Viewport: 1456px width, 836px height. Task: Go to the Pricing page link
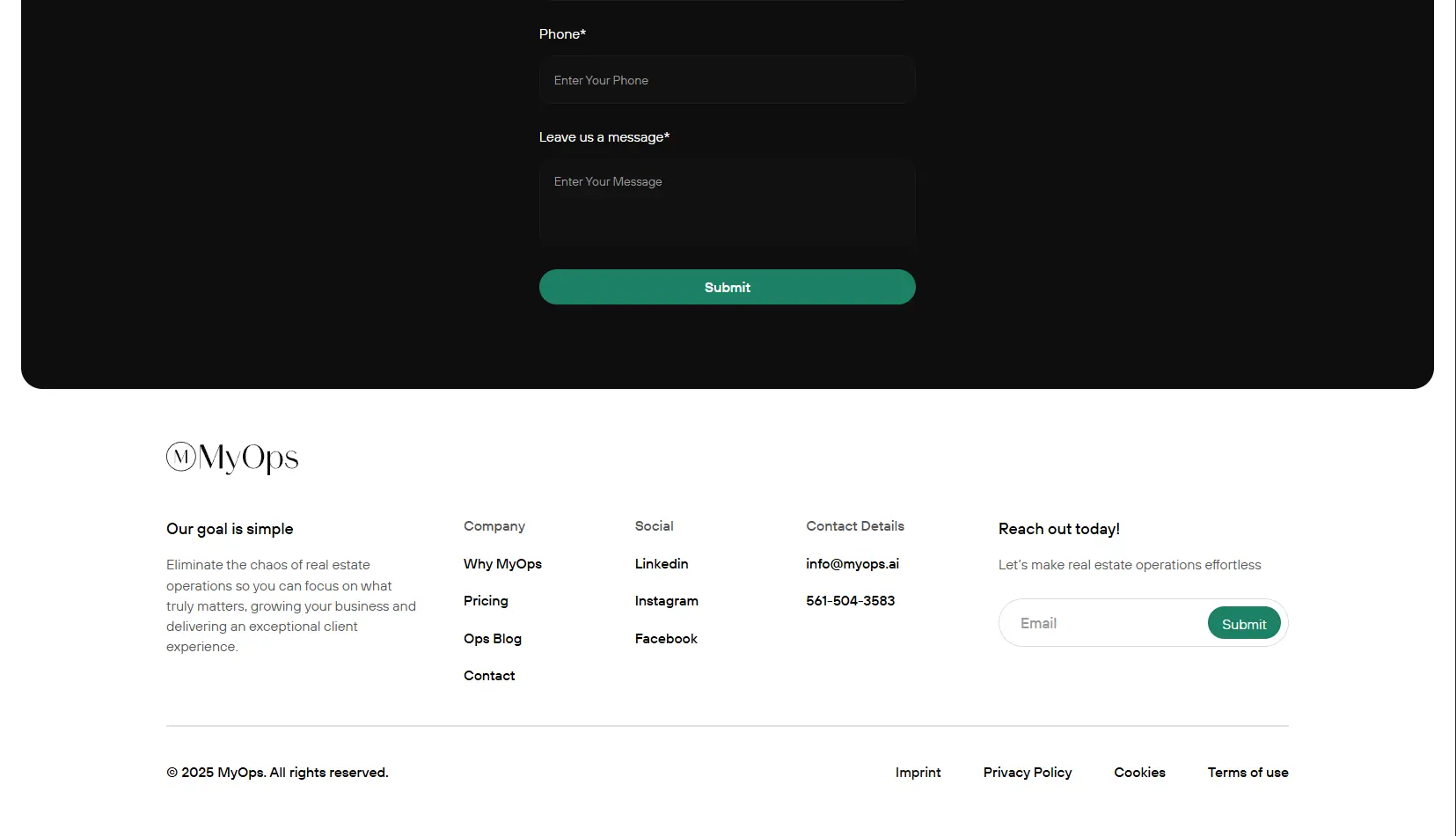click(x=486, y=601)
